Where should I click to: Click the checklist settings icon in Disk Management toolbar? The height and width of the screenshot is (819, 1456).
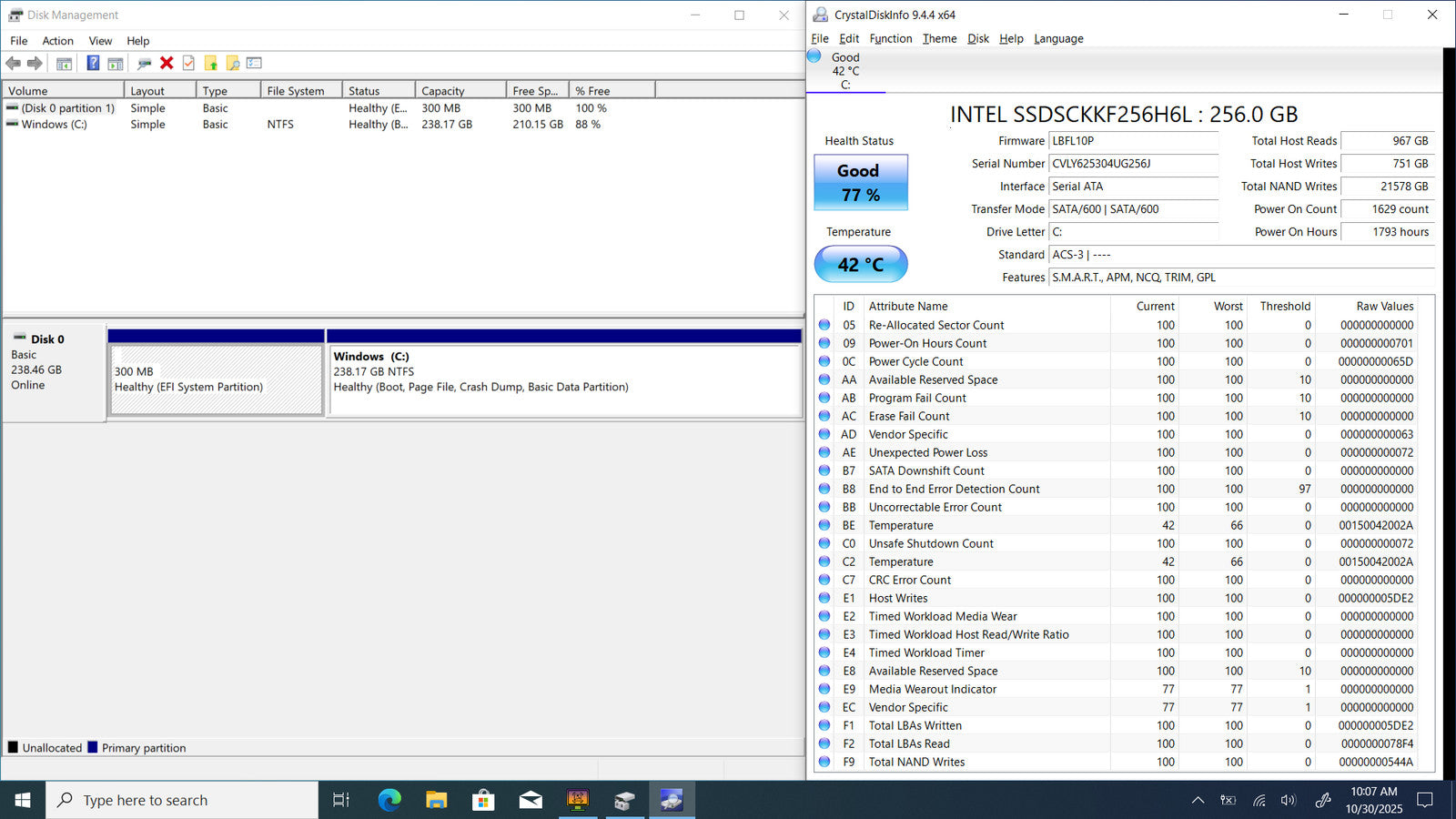pyautogui.click(x=255, y=63)
